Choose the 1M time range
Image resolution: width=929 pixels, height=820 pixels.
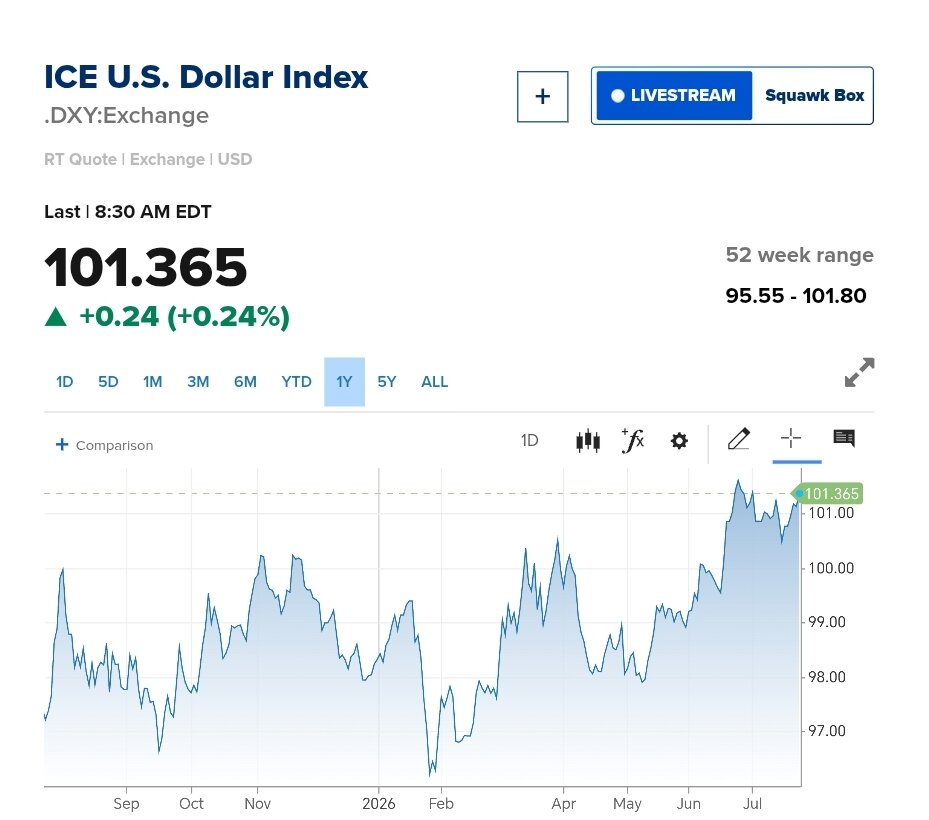click(152, 382)
